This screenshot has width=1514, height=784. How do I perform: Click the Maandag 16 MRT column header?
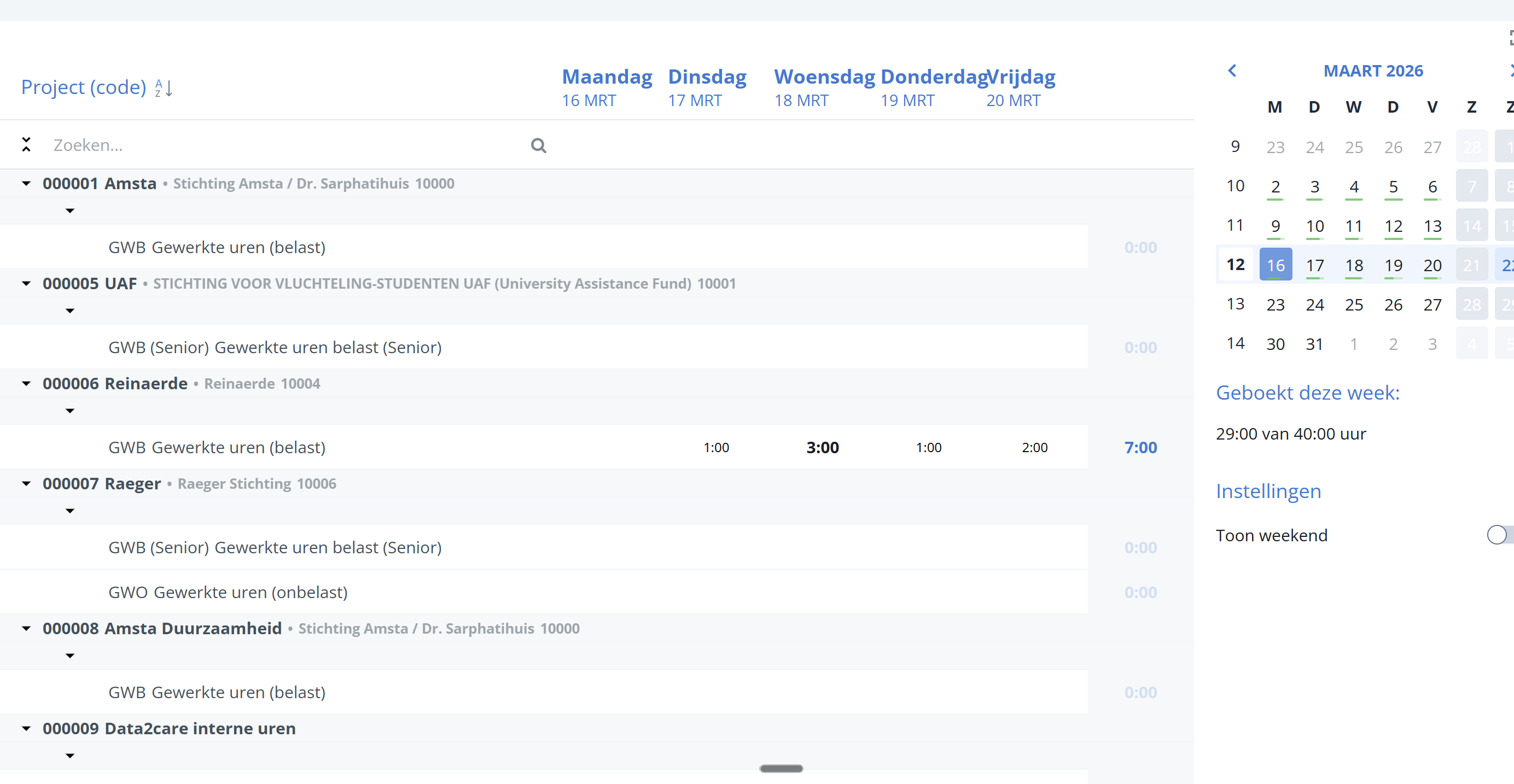point(607,87)
